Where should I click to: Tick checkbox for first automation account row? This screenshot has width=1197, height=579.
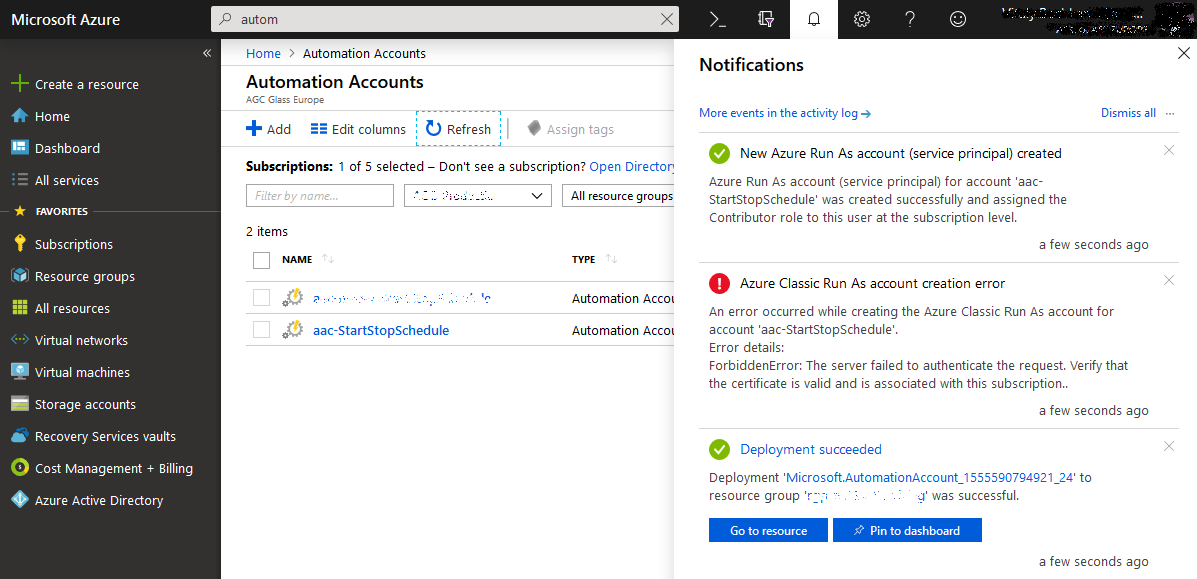pyautogui.click(x=261, y=298)
